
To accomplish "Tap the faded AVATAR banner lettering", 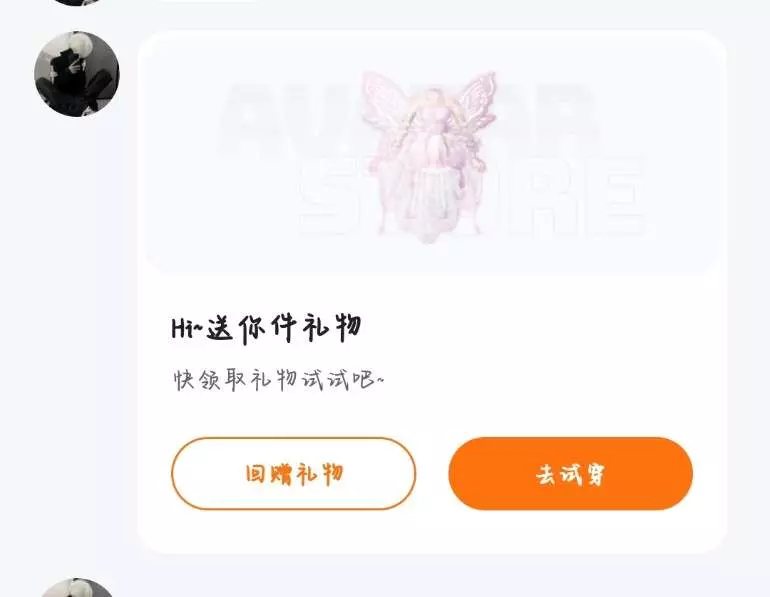I will click(x=408, y=118).
